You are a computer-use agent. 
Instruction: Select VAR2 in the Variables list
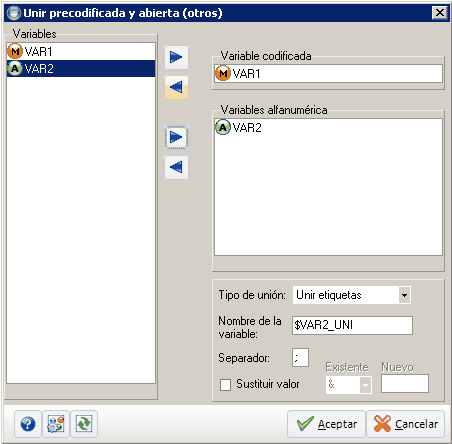click(81, 69)
